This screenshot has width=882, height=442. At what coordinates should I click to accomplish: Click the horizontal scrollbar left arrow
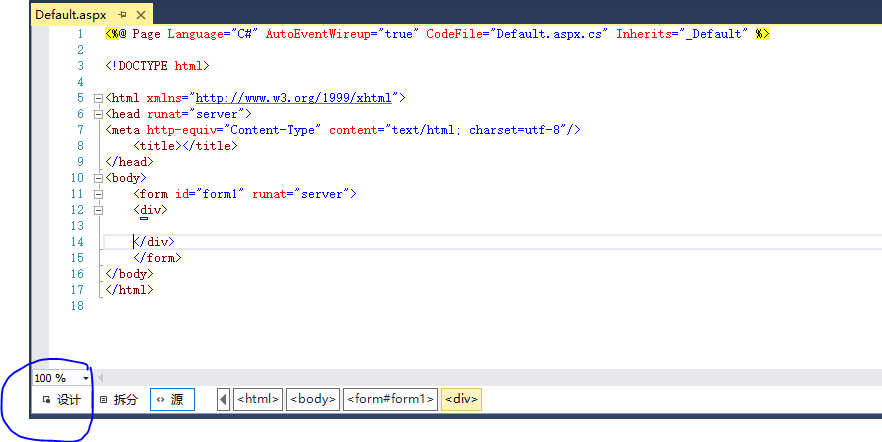click(101, 378)
